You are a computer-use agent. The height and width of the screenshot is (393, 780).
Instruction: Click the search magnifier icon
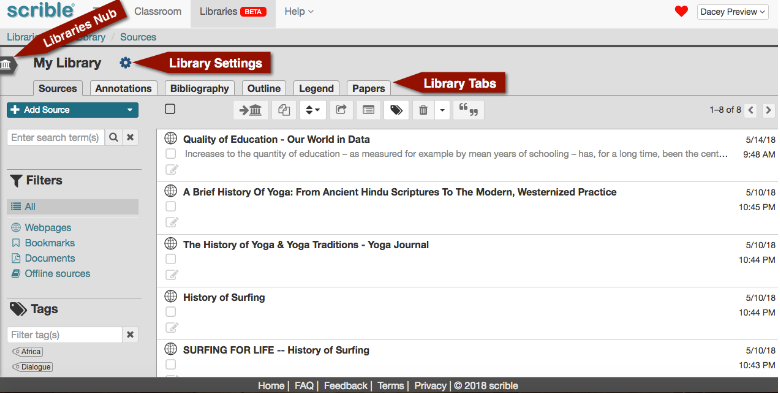pos(113,137)
